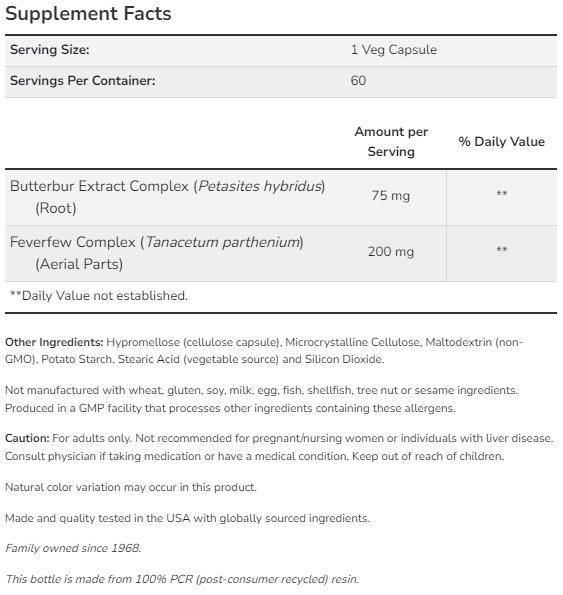
Task: Click the 60 servings value
Action: tap(358, 80)
